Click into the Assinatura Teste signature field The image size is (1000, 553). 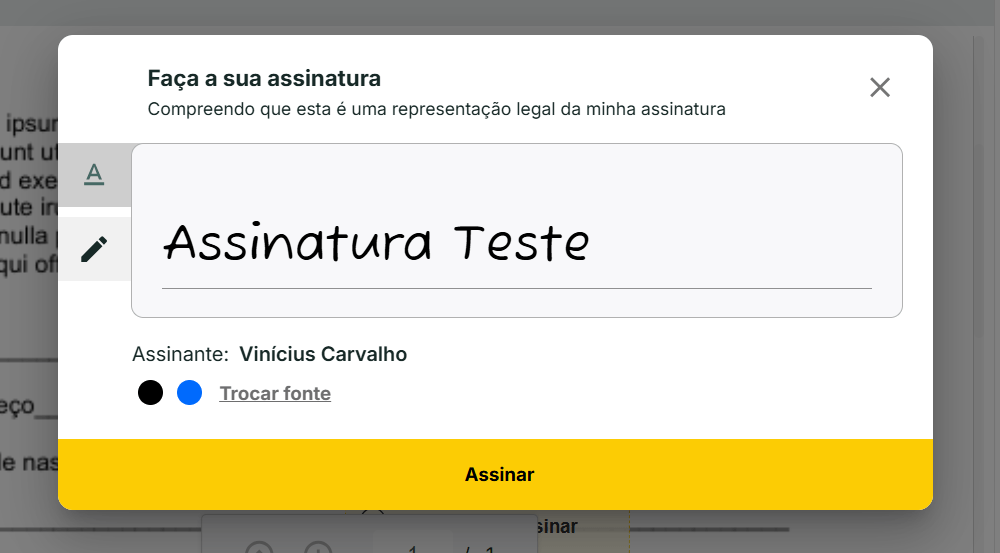(x=516, y=230)
